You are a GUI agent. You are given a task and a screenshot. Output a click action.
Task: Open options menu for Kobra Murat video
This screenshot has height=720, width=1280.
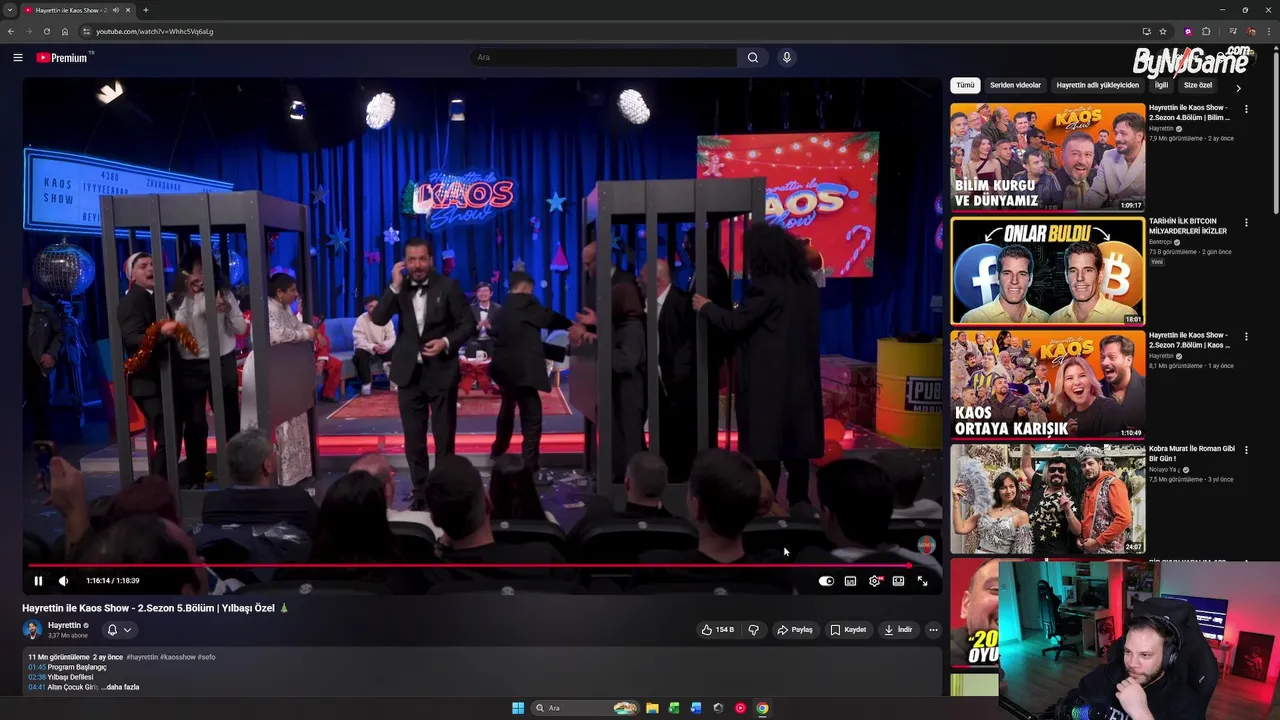click(x=1246, y=450)
